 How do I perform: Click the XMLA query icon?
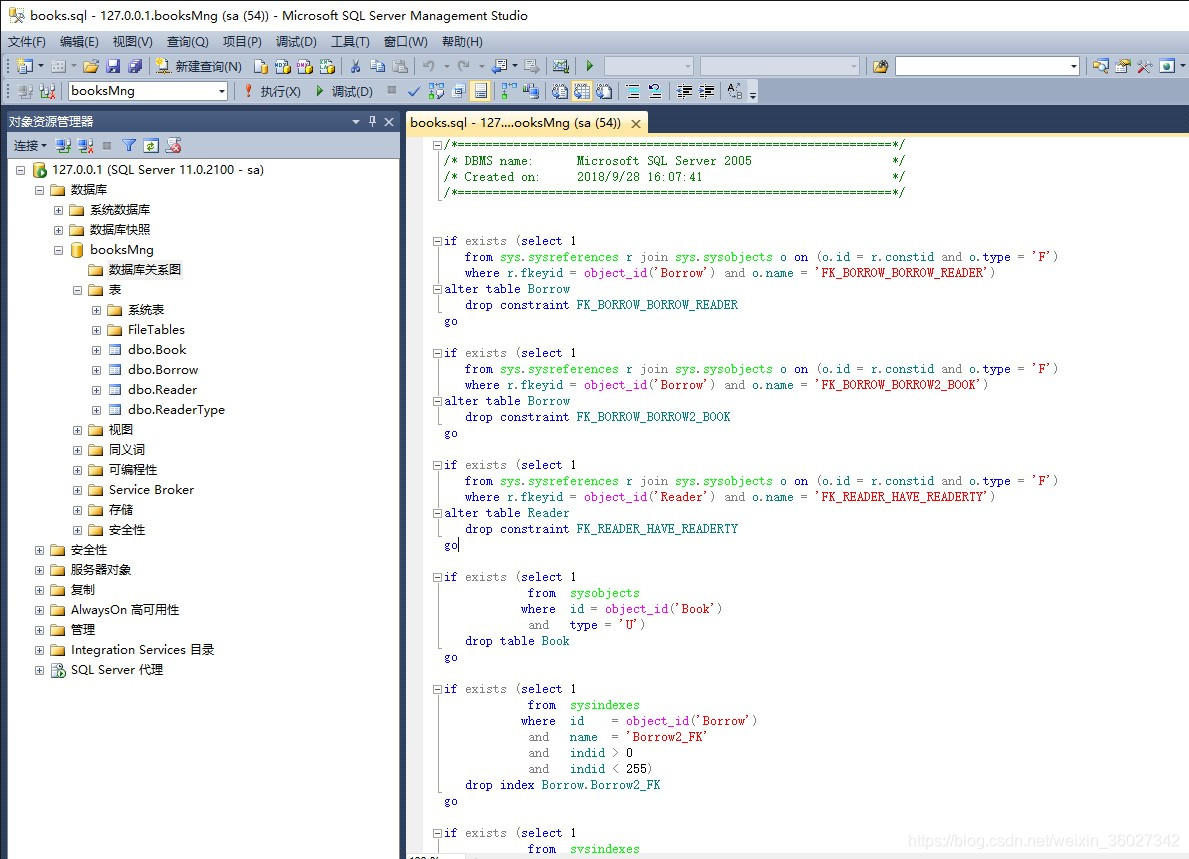(327, 67)
